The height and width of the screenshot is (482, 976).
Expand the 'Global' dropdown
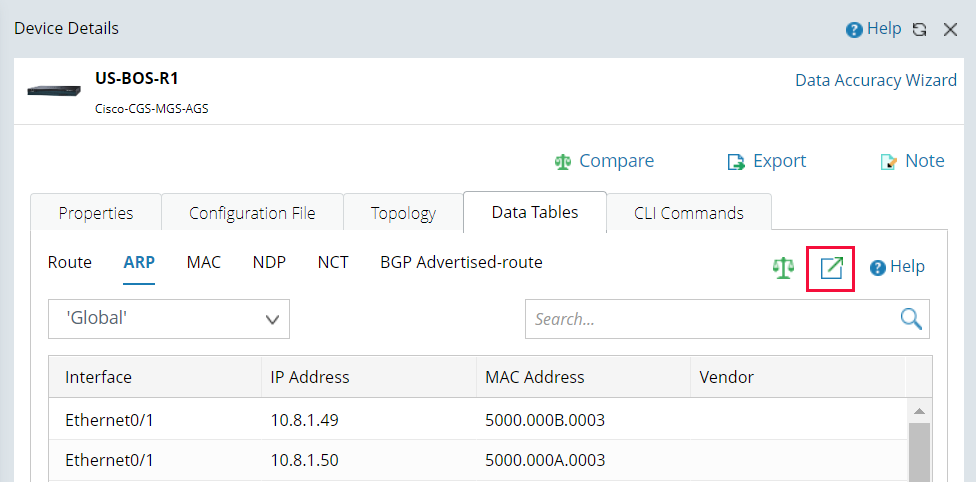[x=169, y=319]
